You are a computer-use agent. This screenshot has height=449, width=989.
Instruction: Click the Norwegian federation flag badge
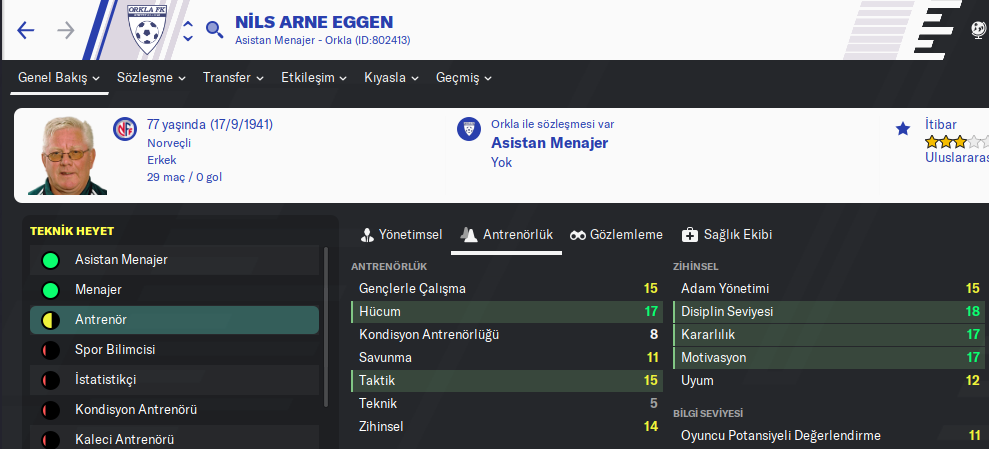click(125, 130)
